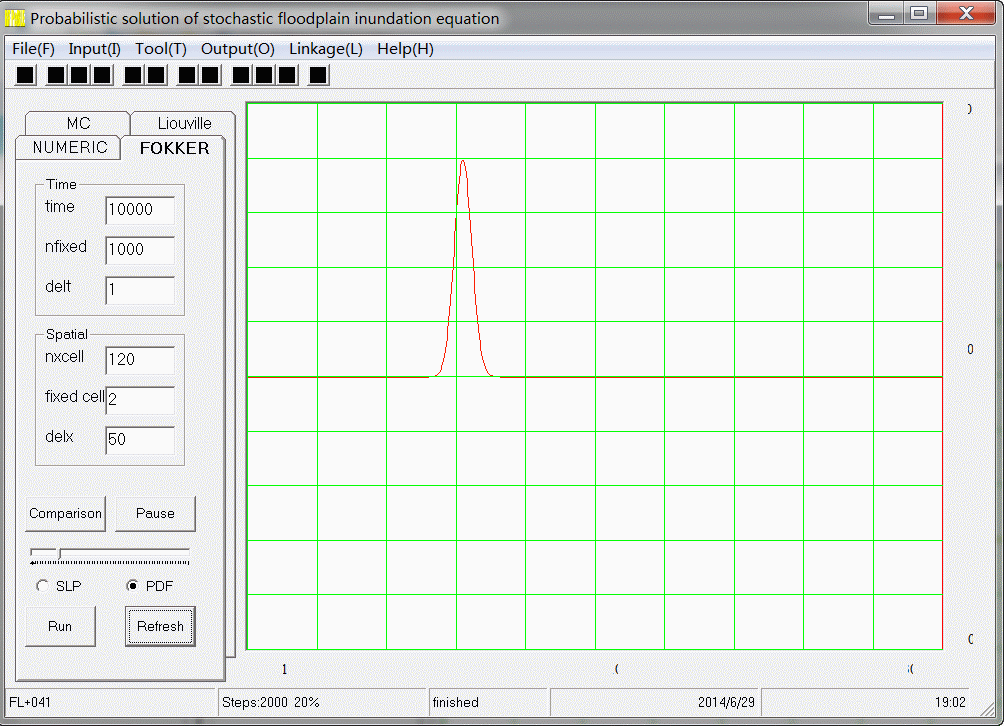Click the ninth toolbar icon from left
This screenshot has height=726, width=1008.
(241, 75)
